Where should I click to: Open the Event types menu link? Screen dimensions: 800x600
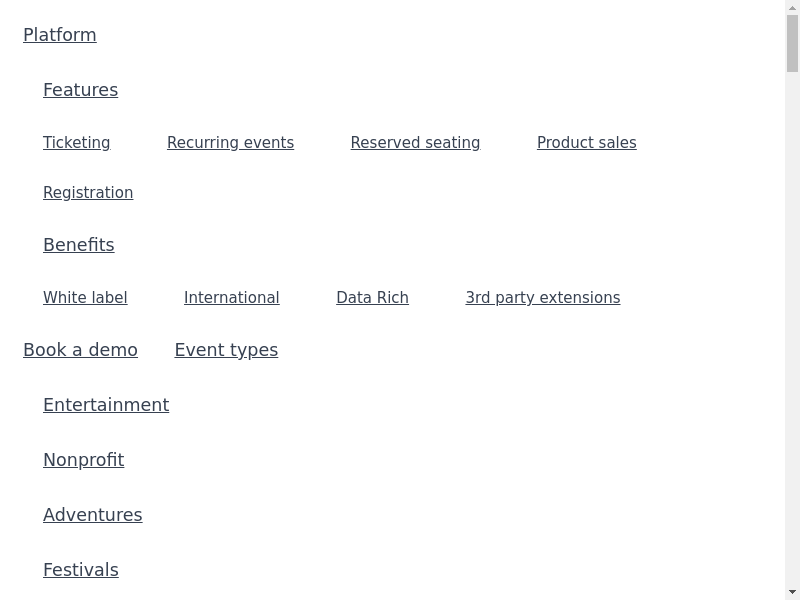click(x=226, y=350)
